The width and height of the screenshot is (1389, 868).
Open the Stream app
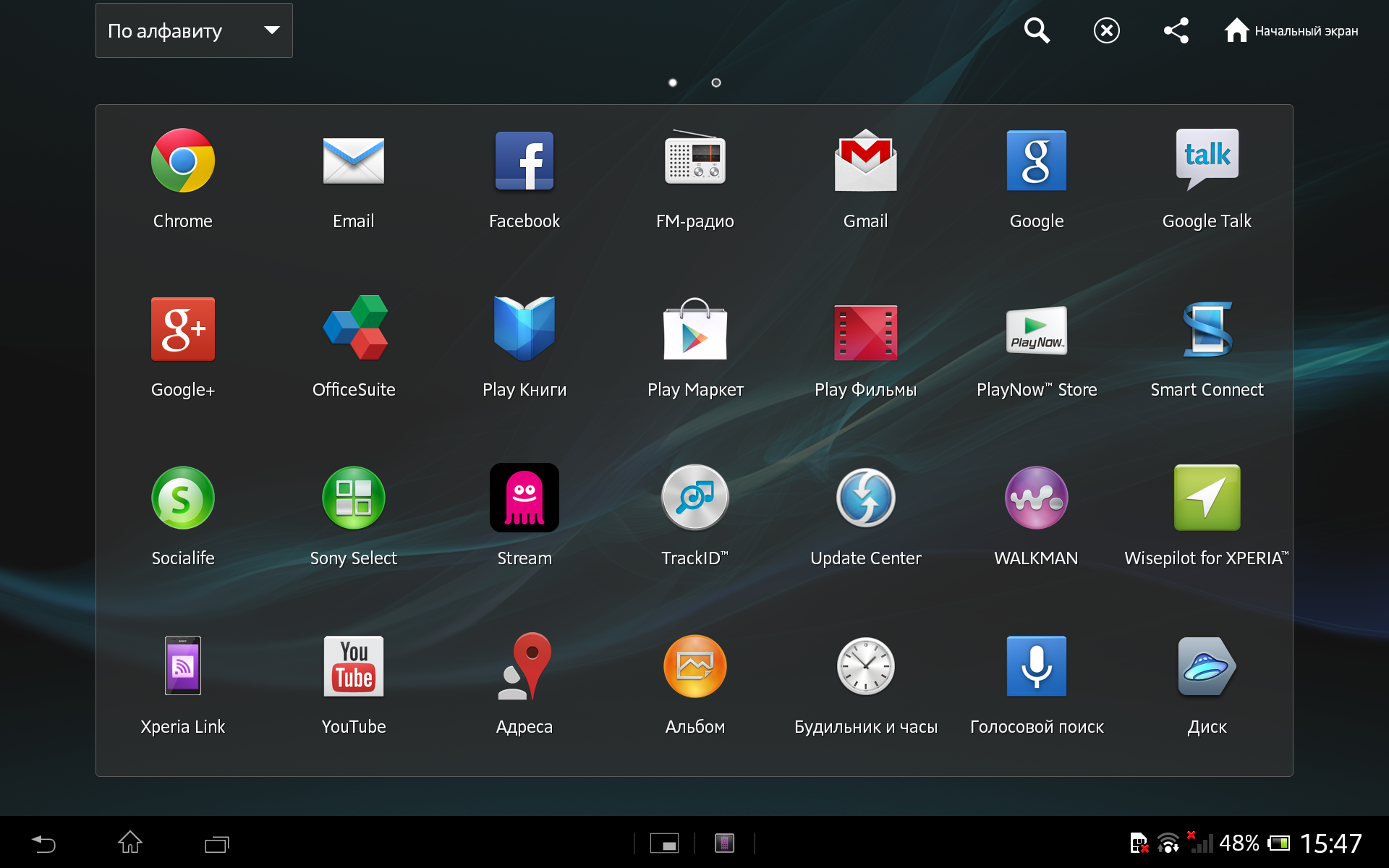(x=524, y=498)
